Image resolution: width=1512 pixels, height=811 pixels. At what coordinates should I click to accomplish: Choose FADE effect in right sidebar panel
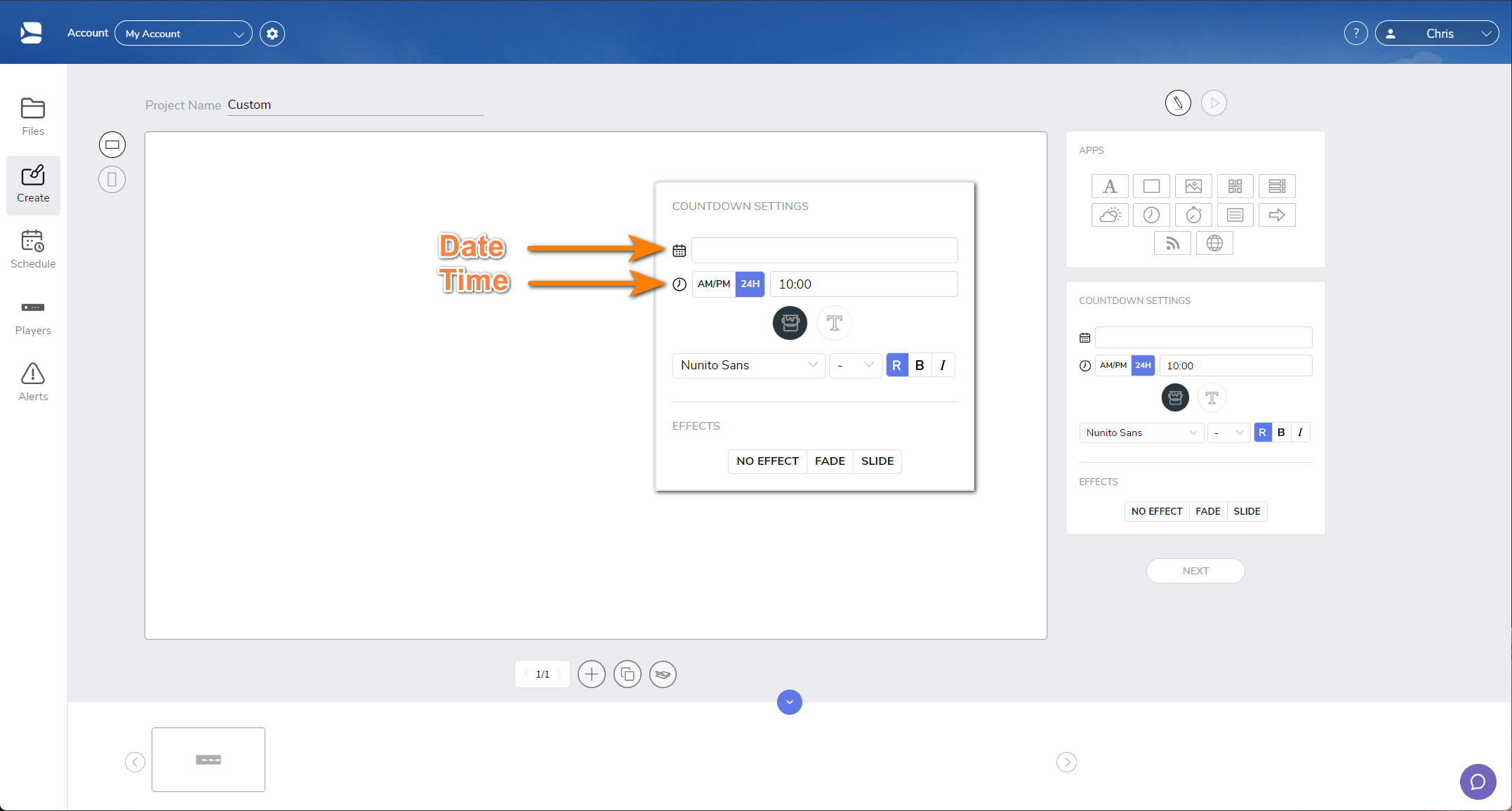pyautogui.click(x=1208, y=511)
